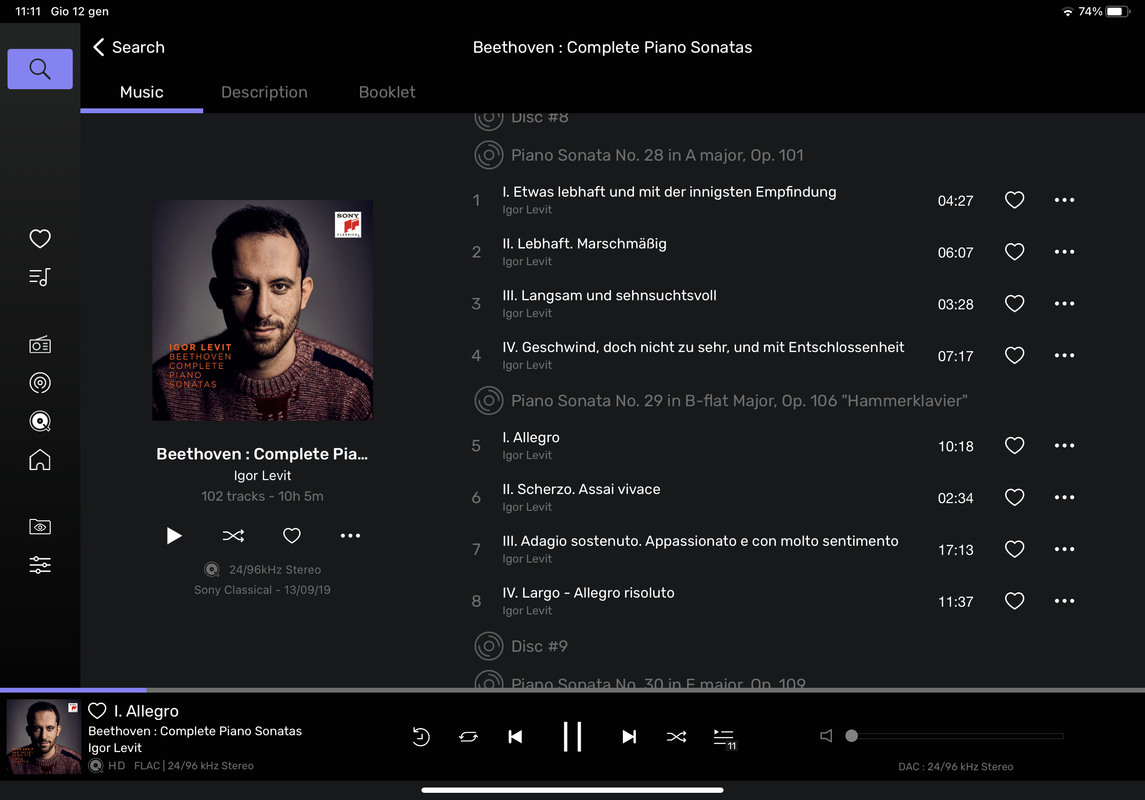Open favorites heart in the left sidebar
Viewport: 1145px width, 800px height.
pyautogui.click(x=40, y=239)
